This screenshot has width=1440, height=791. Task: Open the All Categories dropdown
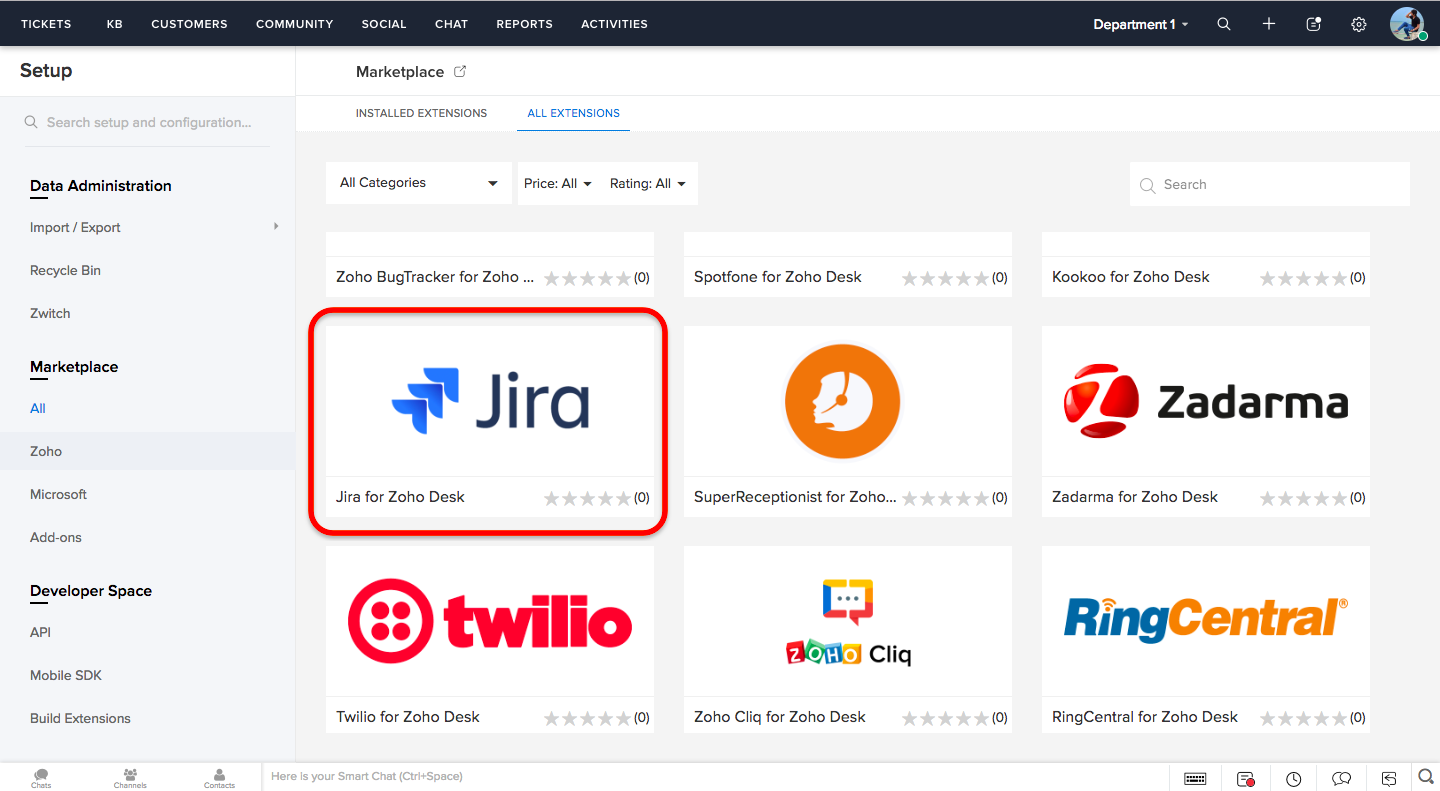point(419,183)
